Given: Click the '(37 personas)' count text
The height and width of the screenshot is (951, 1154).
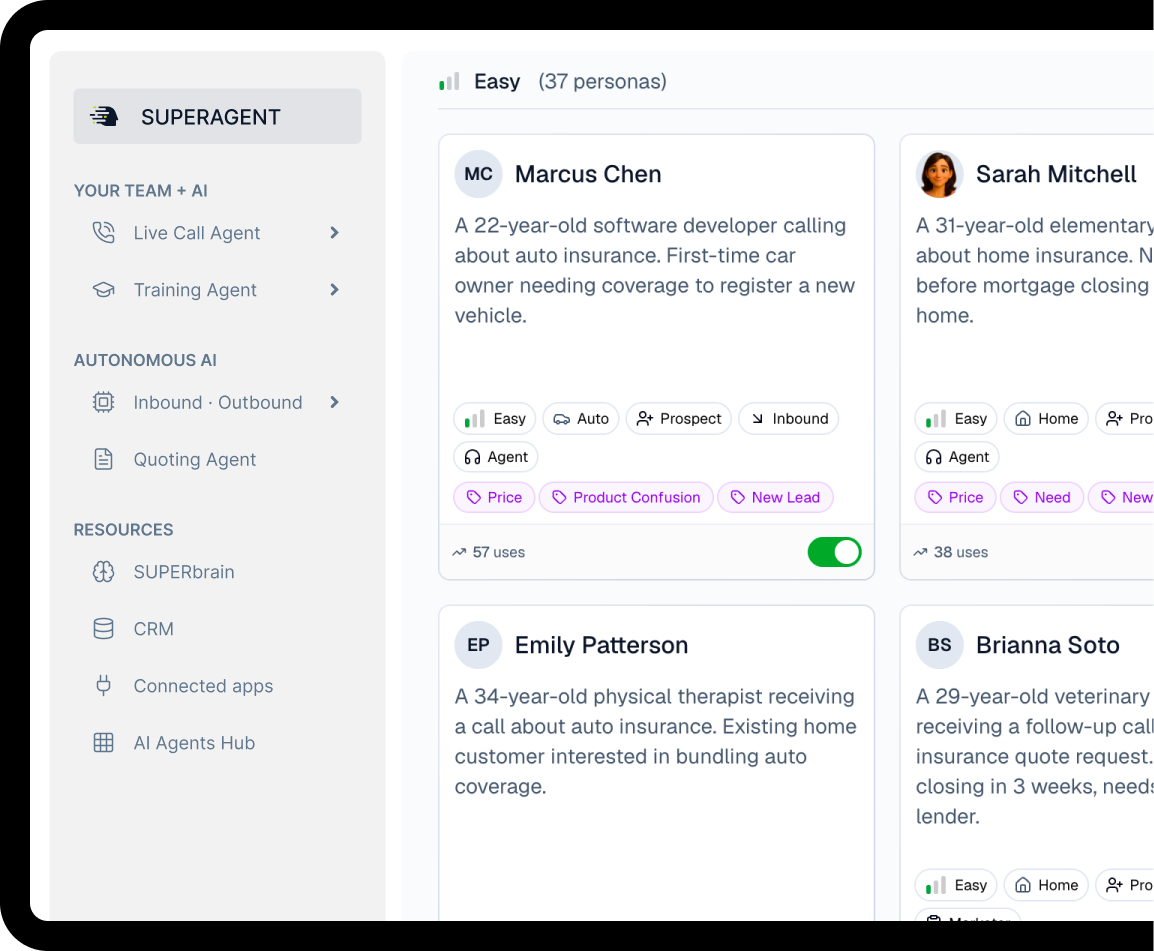Looking at the screenshot, I should point(602,82).
